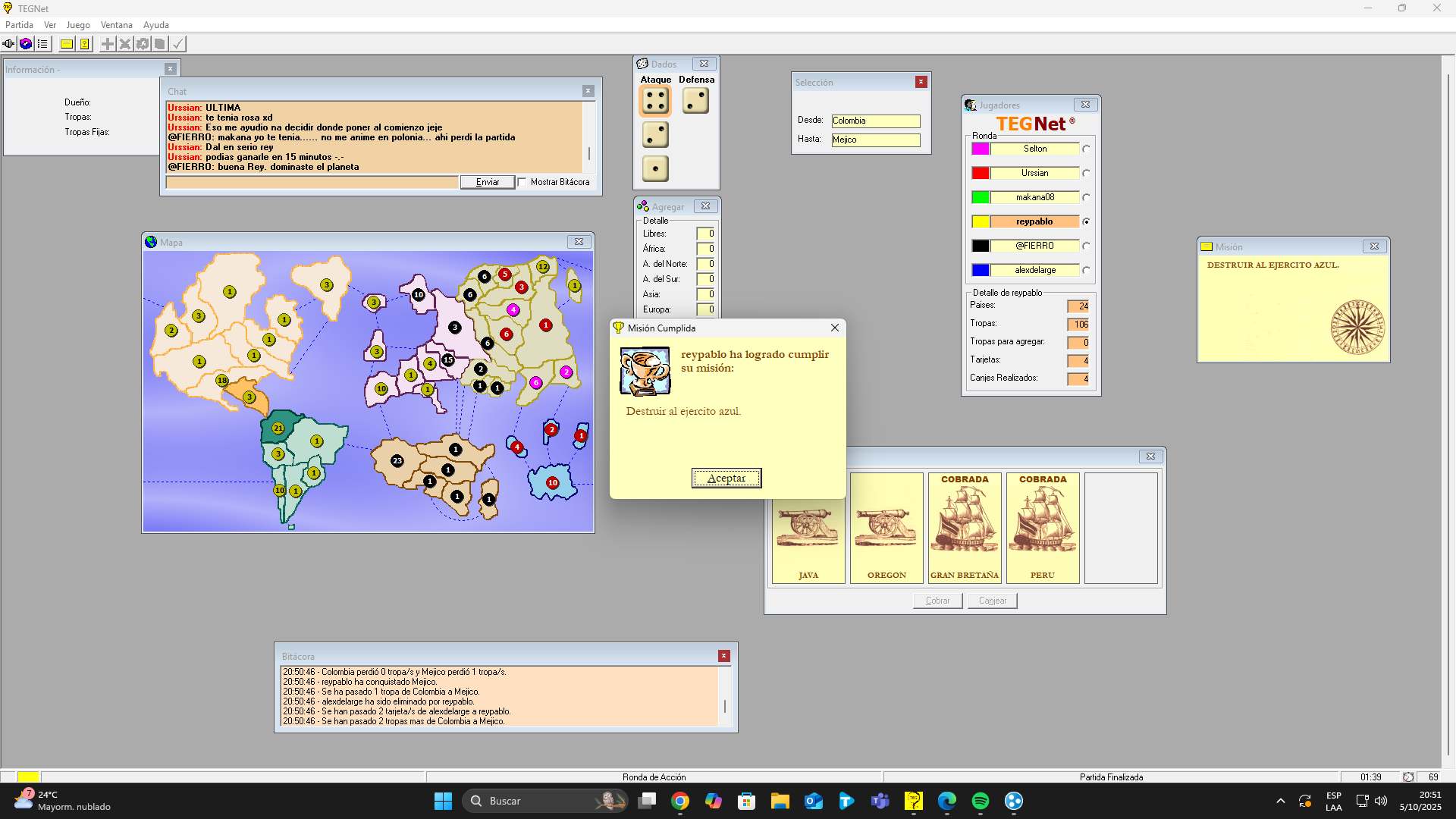
Task: Select the GRAN BRETAÑA country card
Action: click(x=965, y=528)
